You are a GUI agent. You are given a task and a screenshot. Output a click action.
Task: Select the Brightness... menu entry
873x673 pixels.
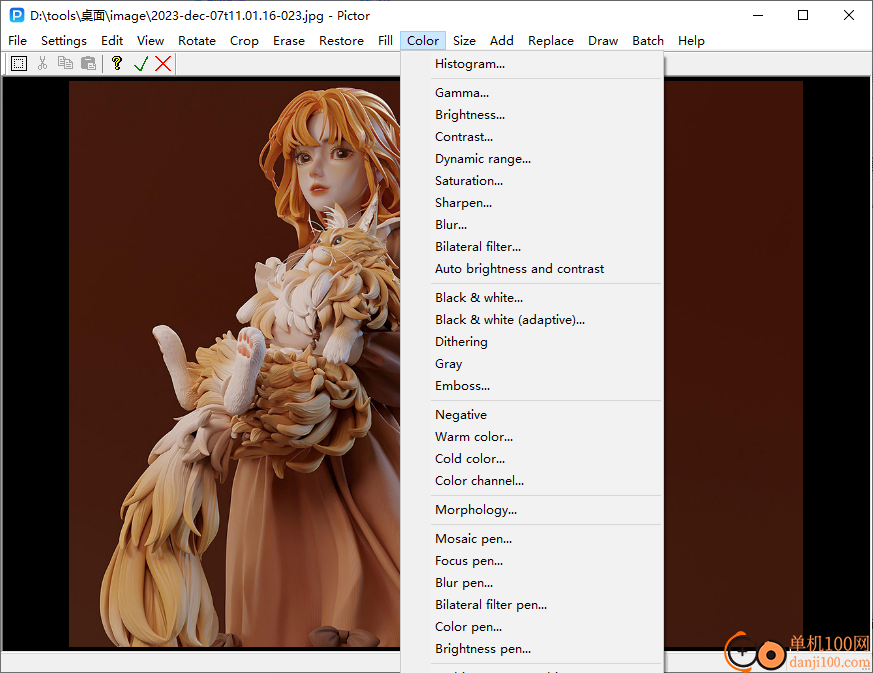[532, 115]
